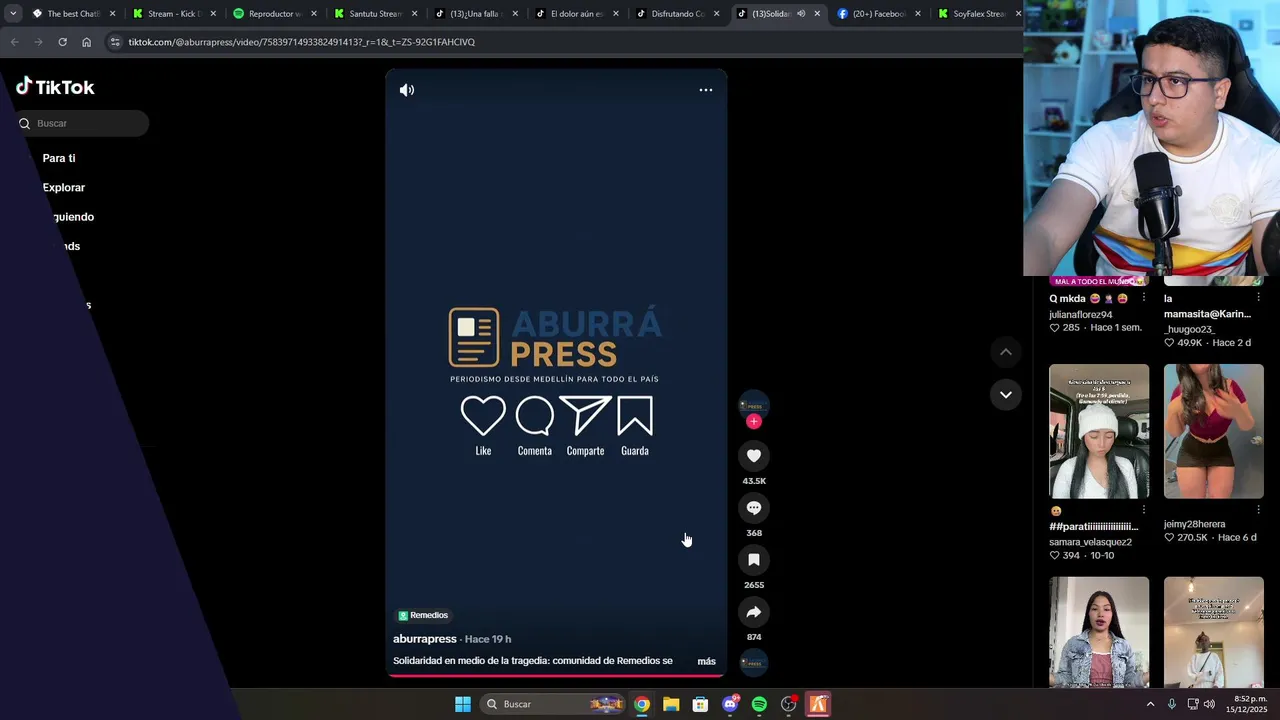Image resolution: width=1280 pixels, height=720 pixels.
Task: Open jeimy28herera video thumbnail
Action: (x=1214, y=431)
